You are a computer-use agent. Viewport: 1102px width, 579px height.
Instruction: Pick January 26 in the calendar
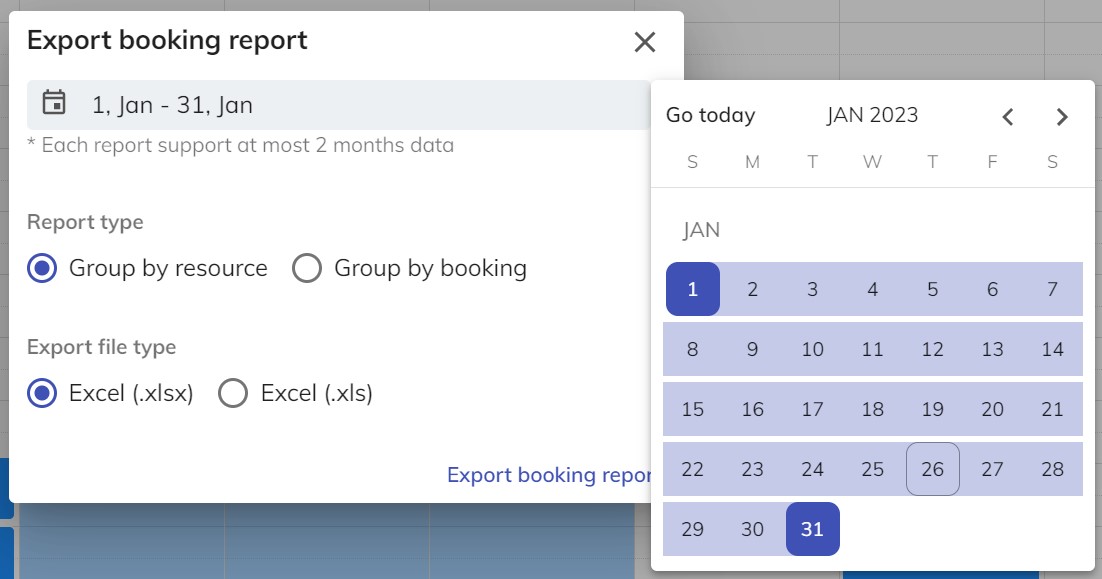(932, 469)
